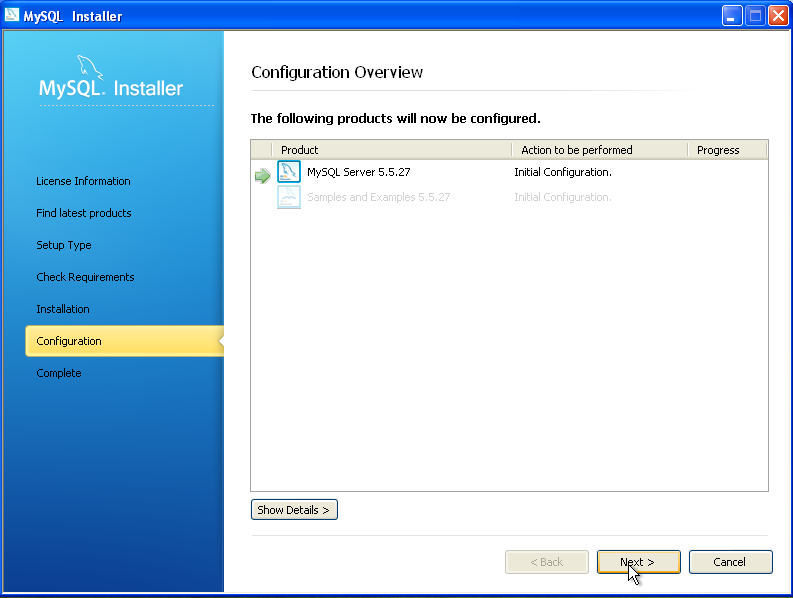This screenshot has height=598, width=793.
Task: Select License Information step in sidebar
Action: coord(83,181)
